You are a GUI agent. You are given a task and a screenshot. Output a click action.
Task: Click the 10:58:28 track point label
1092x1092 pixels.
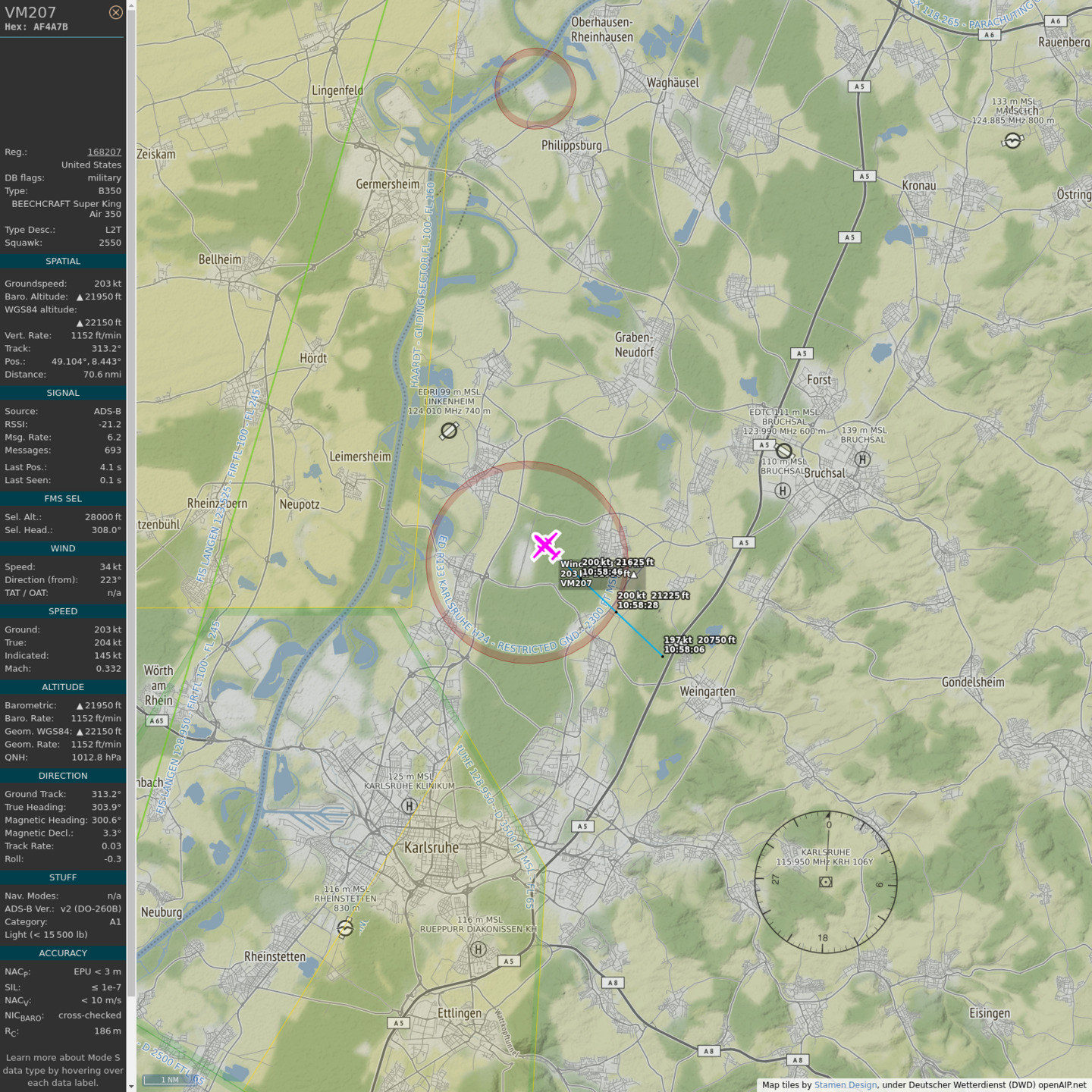tap(637, 605)
